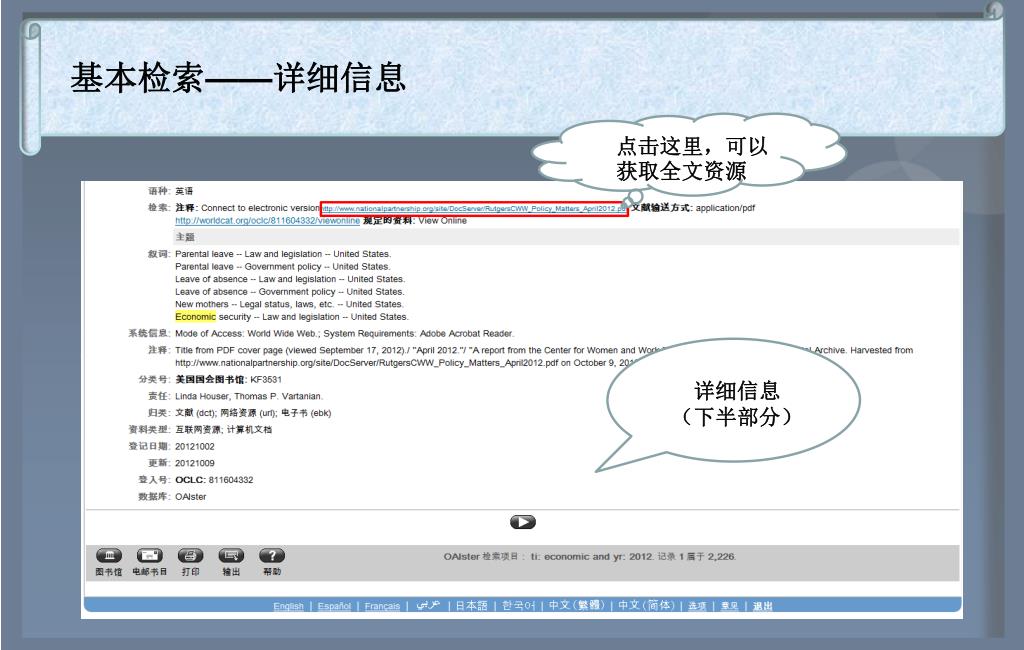1024x650 pixels.
Task: Click 'Mode of Access: World Wide Web' text
Action: click(344, 334)
